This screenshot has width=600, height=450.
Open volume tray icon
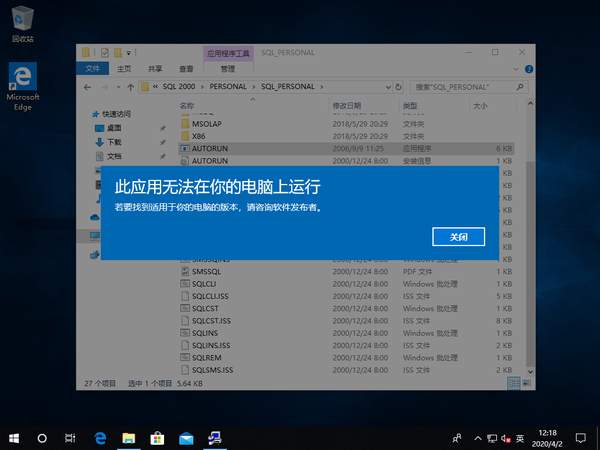506,439
